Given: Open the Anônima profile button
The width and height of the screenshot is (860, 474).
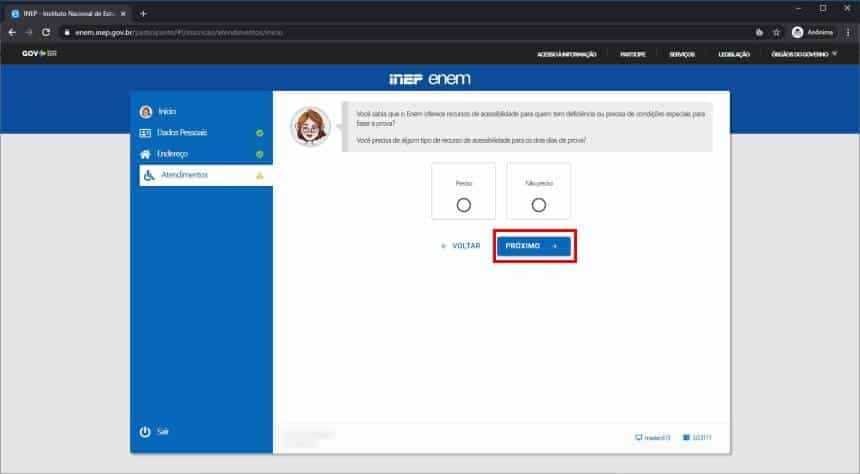Looking at the screenshot, I should (813, 32).
